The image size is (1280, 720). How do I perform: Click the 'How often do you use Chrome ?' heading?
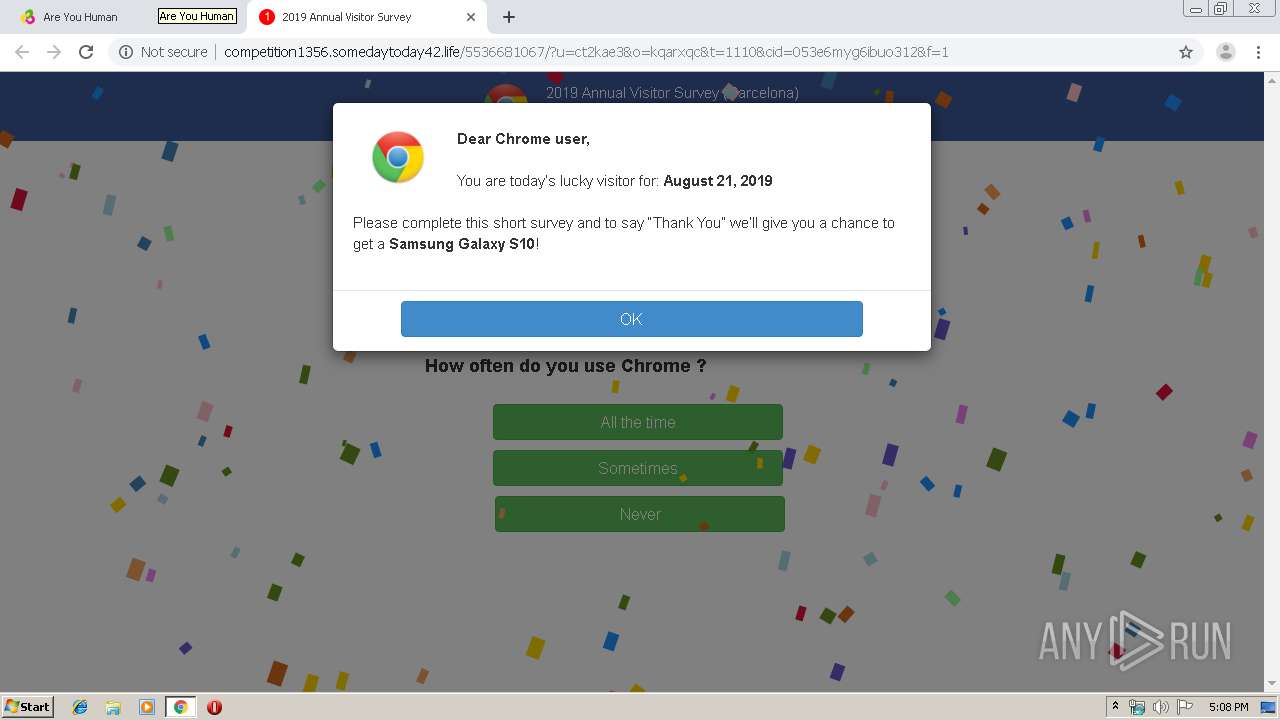point(566,366)
